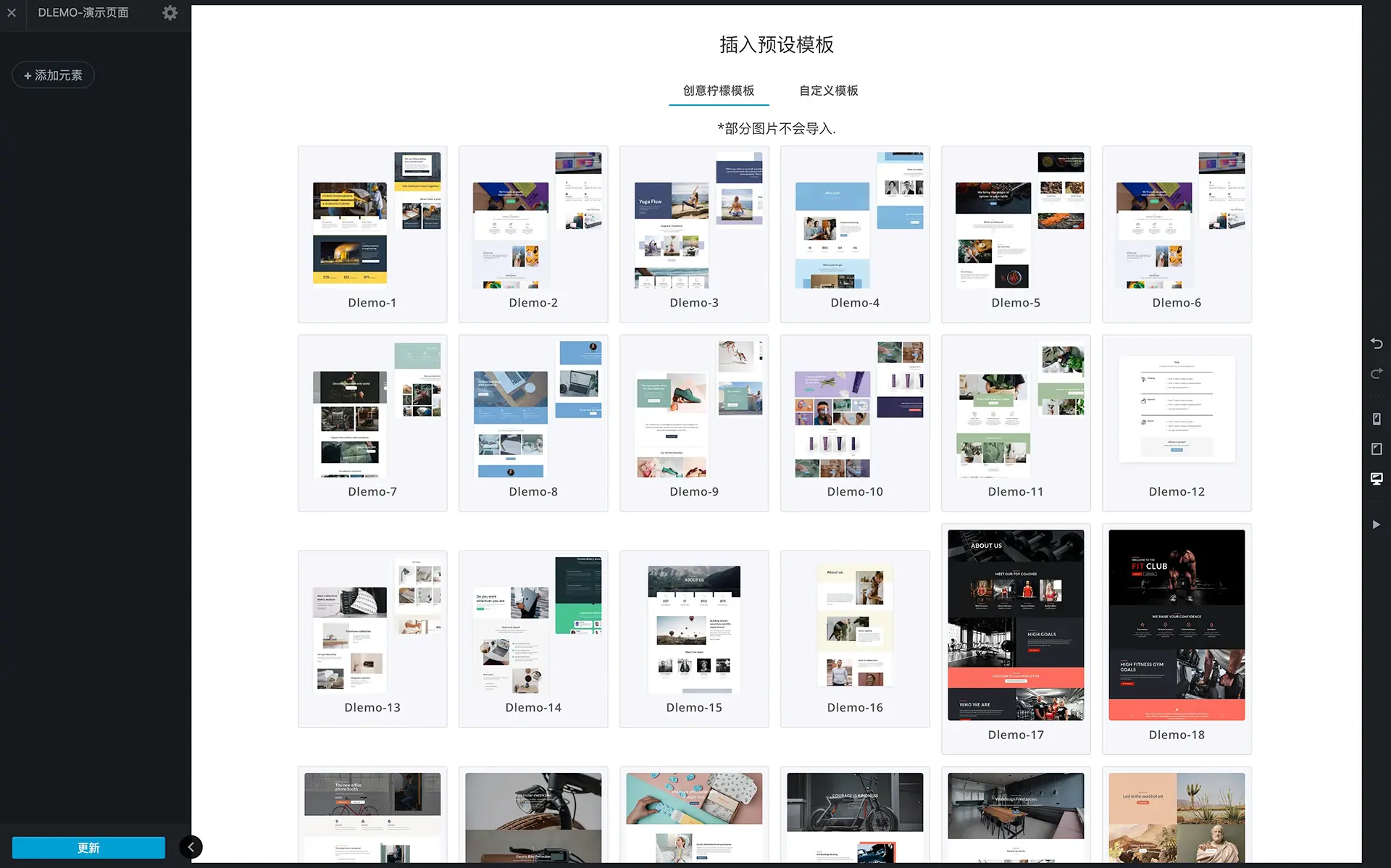The height and width of the screenshot is (868, 1391).
Task: Click the undo icon on the right toolbar
Action: click(1377, 343)
